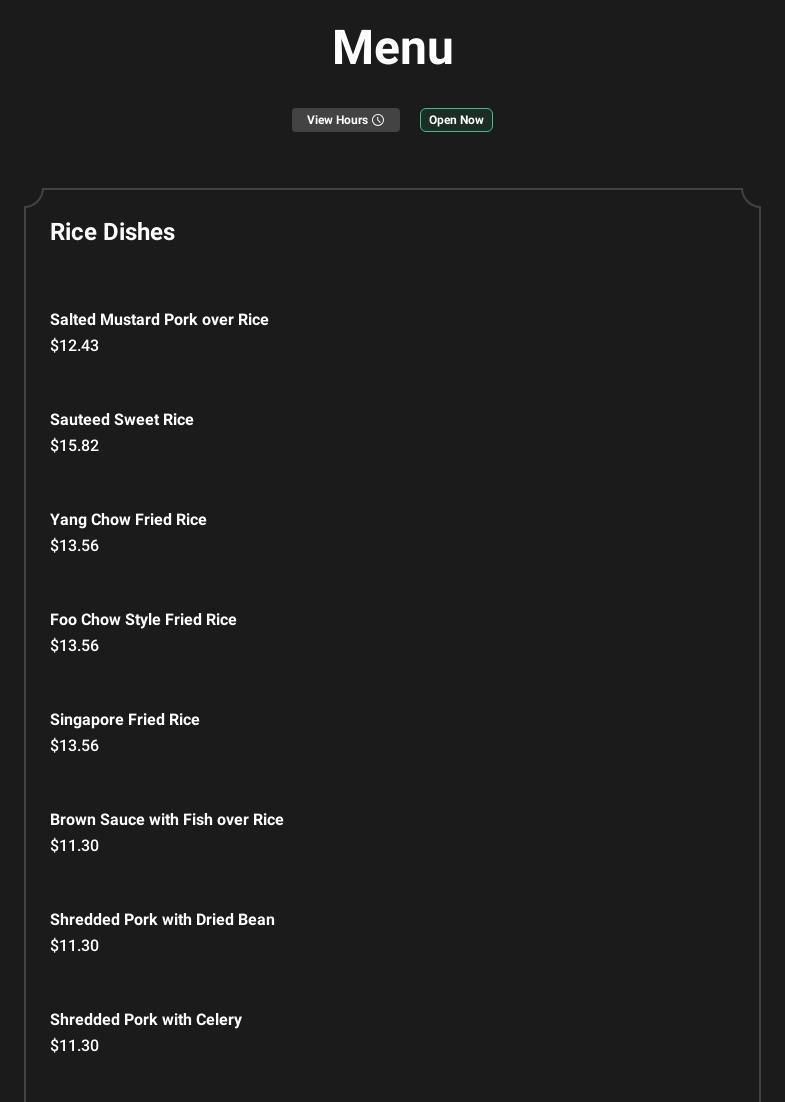Click the price under Foo Chow Style Fried Rice

pyautogui.click(x=74, y=646)
